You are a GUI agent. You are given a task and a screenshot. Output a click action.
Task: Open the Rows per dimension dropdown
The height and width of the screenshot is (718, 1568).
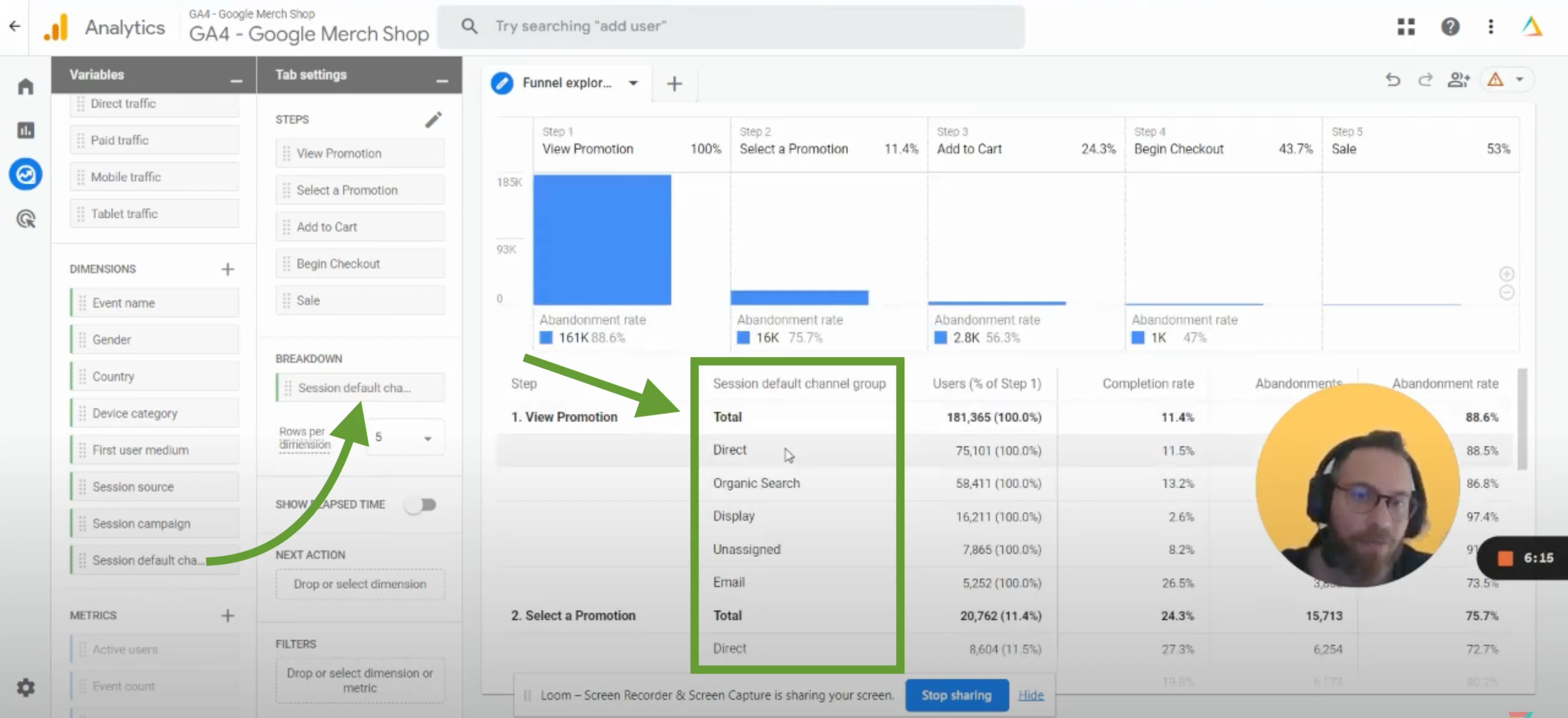click(x=405, y=437)
